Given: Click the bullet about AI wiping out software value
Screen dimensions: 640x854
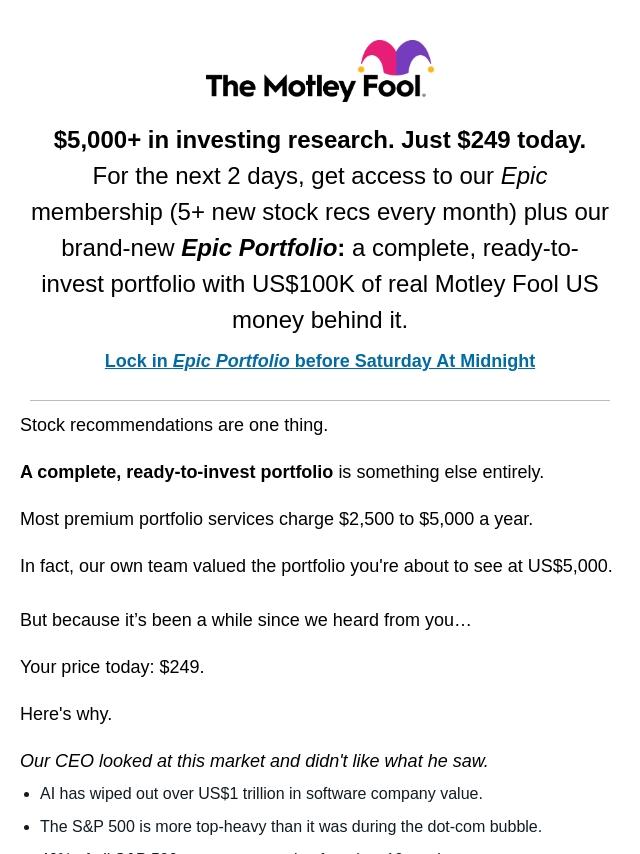Looking at the screenshot, I should click(x=261, y=794).
